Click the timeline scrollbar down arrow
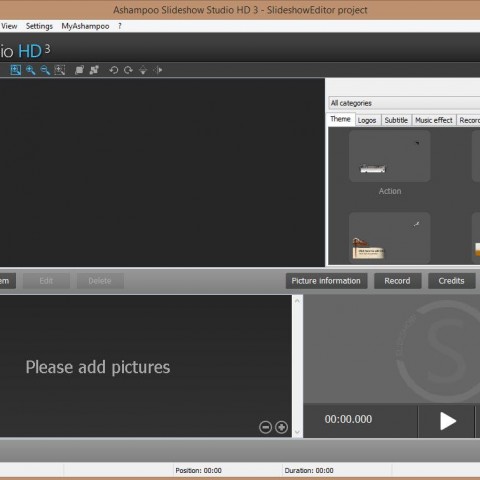Image resolution: width=480 pixels, height=480 pixels. (x=297, y=432)
